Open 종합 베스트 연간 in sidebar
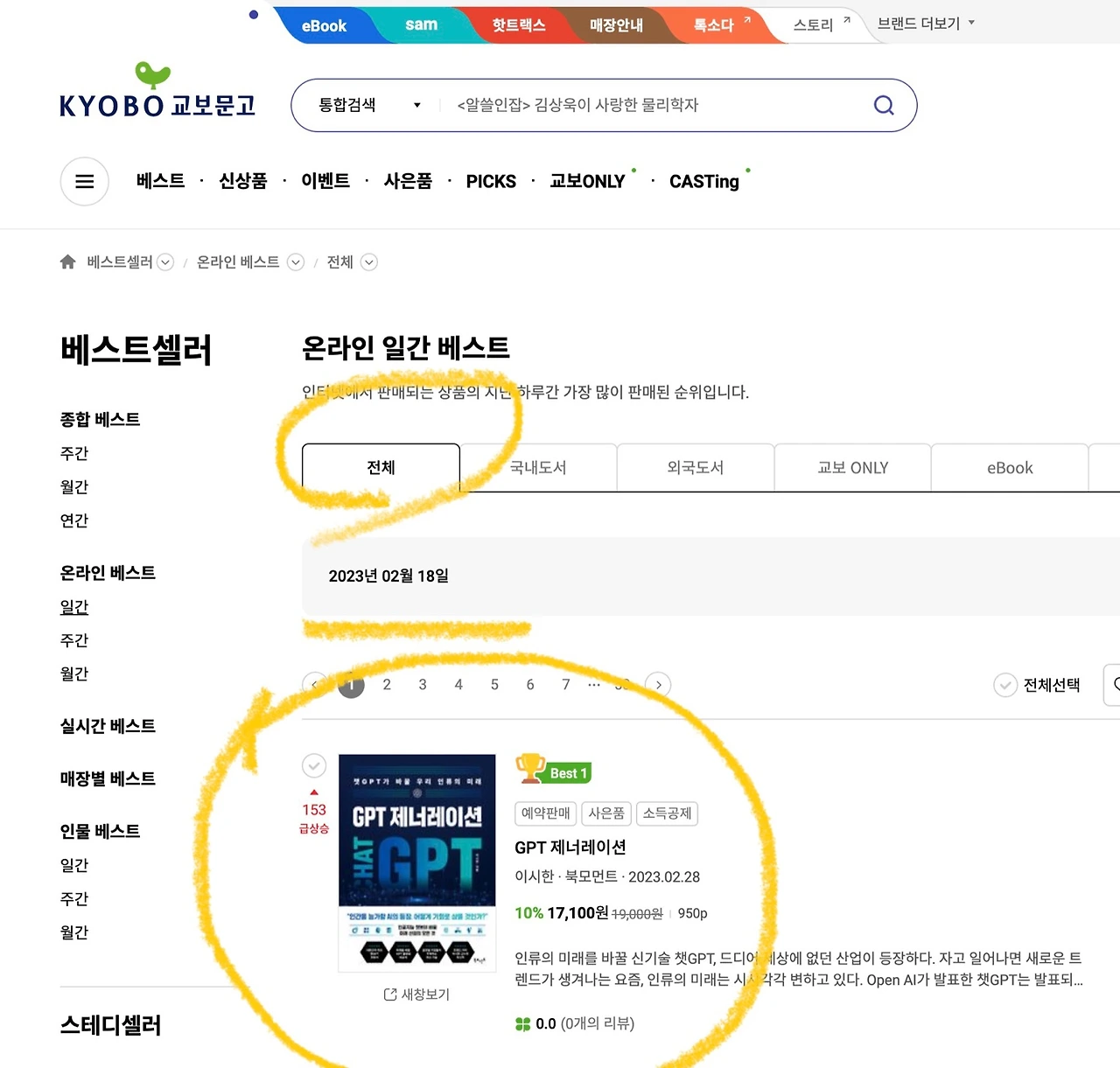 pos(74,520)
